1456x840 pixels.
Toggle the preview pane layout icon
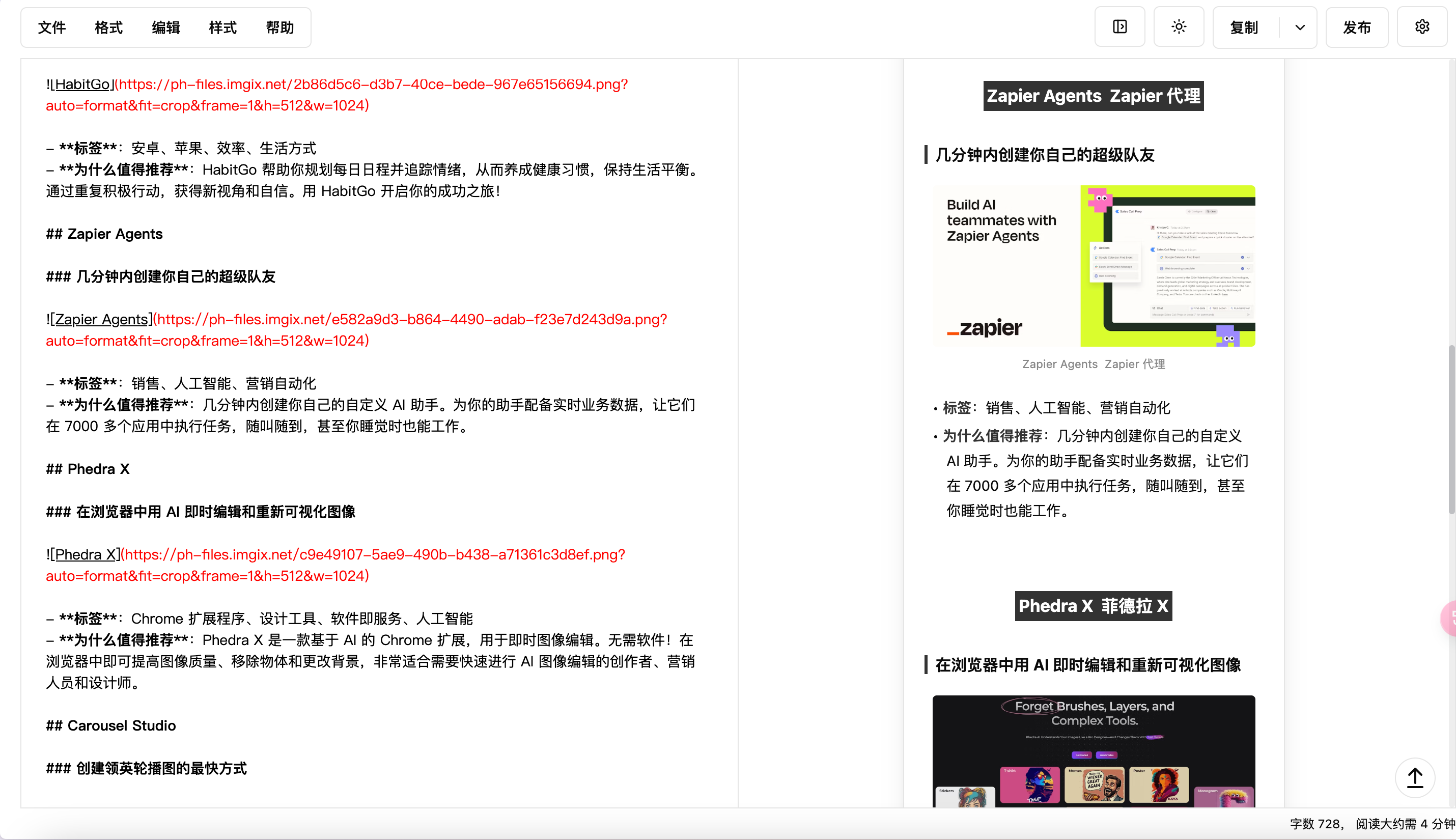tap(1119, 26)
